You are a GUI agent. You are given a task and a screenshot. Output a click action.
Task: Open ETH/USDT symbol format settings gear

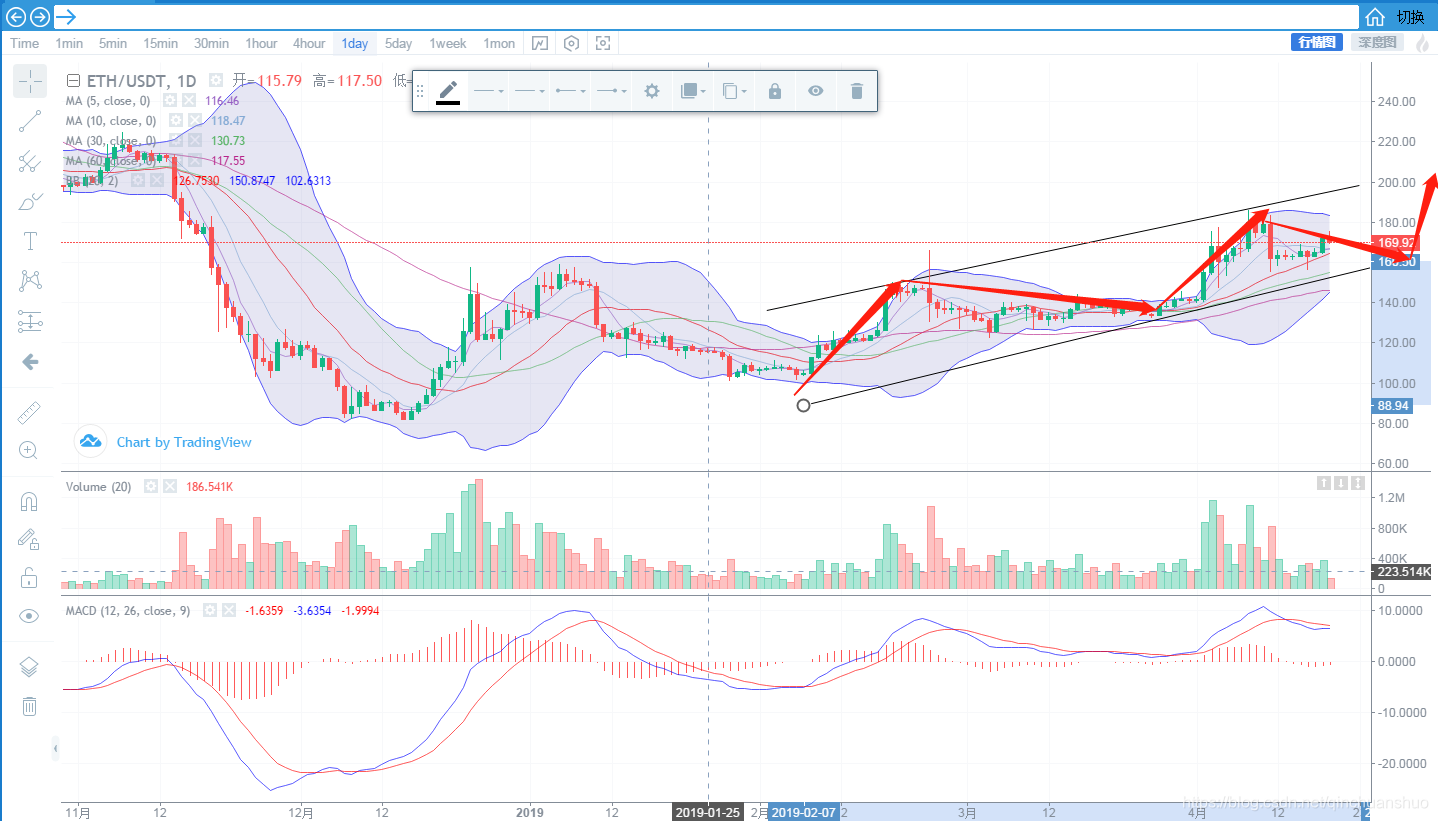(x=215, y=81)
